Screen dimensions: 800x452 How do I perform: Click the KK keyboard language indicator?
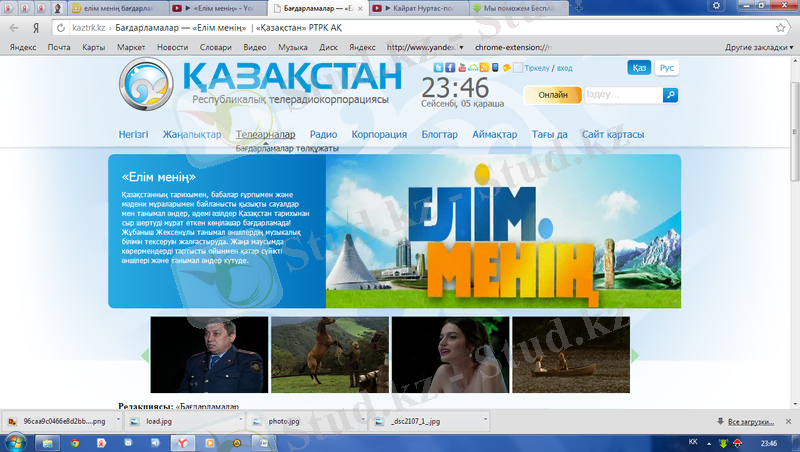click(x=694, y=441)
